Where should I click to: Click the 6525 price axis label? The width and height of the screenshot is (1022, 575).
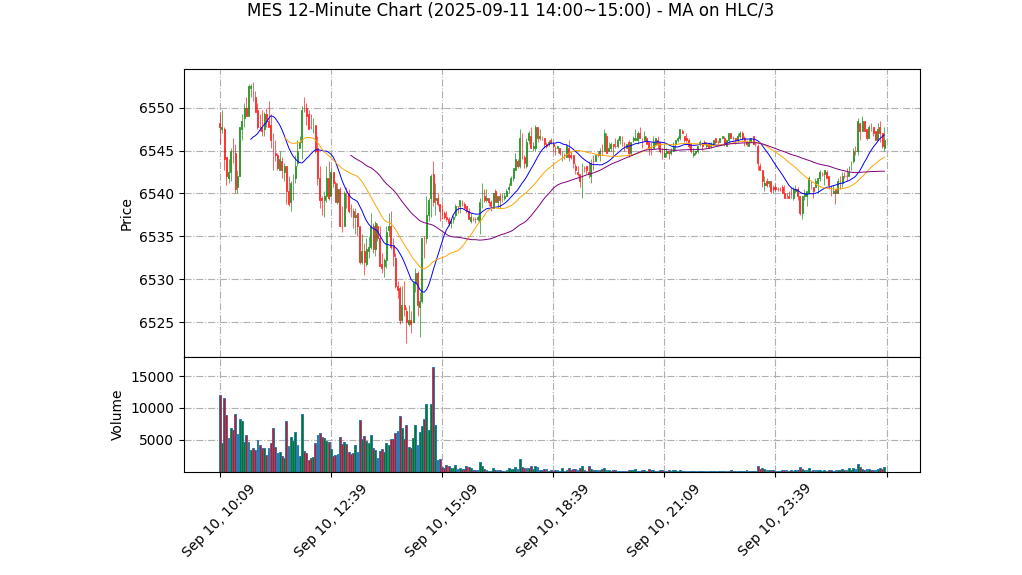tap(156, 323)
